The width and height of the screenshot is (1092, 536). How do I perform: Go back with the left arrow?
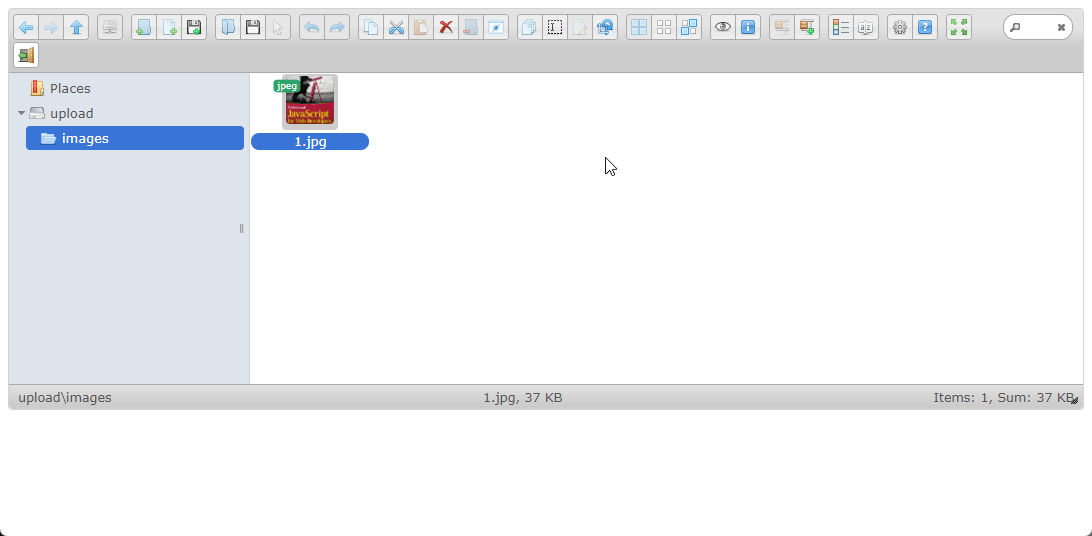(x=26, y=27)
